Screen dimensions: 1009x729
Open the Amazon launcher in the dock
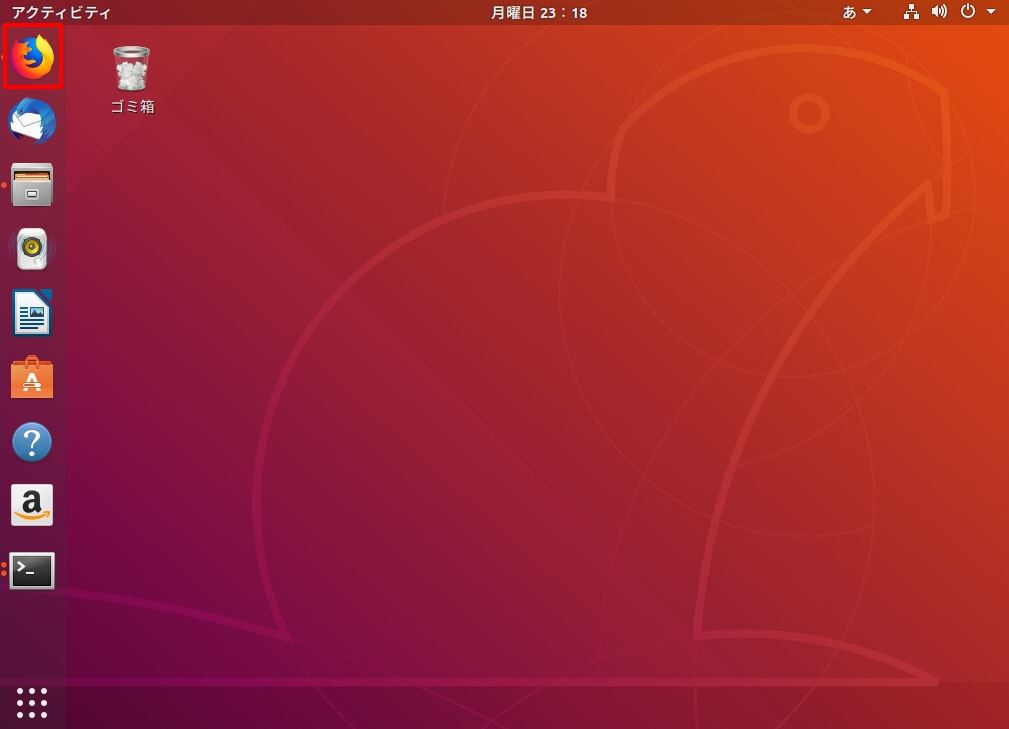click(x=32, y=505)
